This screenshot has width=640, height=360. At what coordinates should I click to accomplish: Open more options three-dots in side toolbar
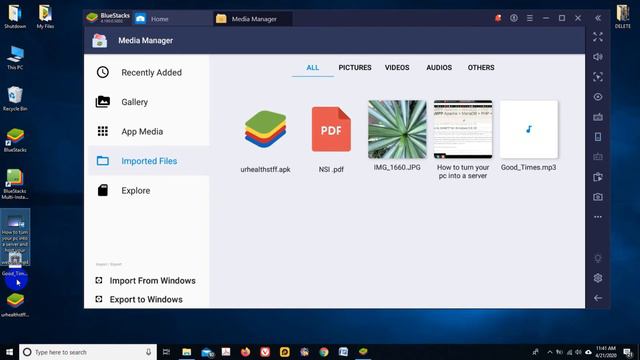598,217
